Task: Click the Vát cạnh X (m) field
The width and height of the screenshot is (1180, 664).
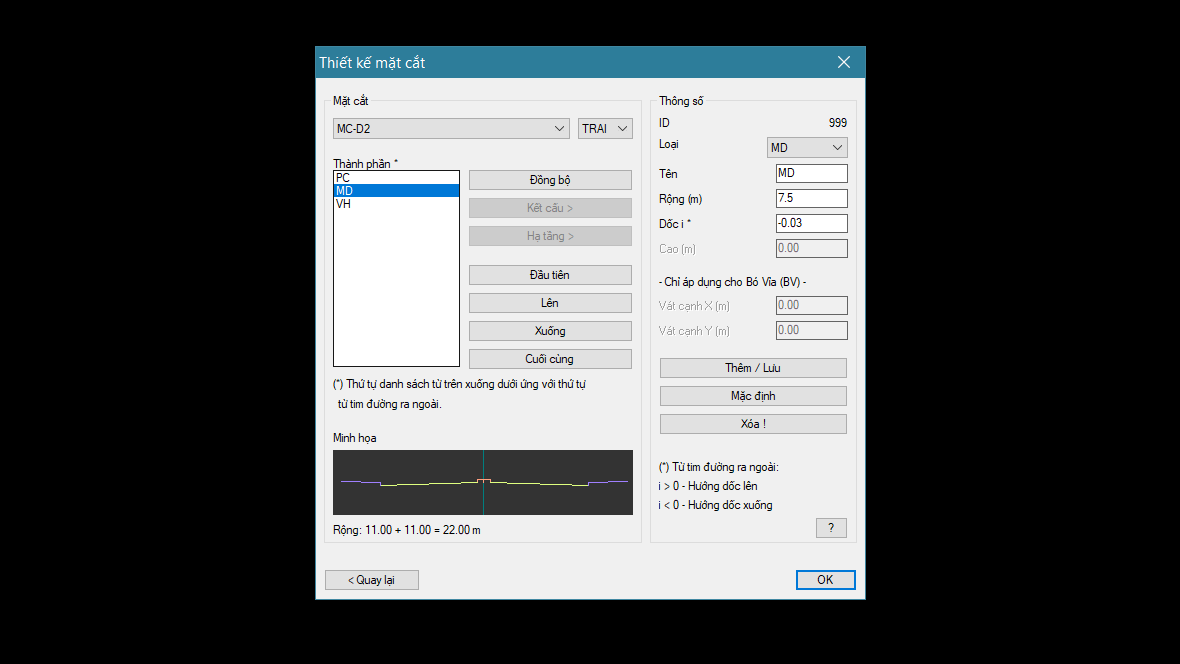Action: tap(811, 306)
